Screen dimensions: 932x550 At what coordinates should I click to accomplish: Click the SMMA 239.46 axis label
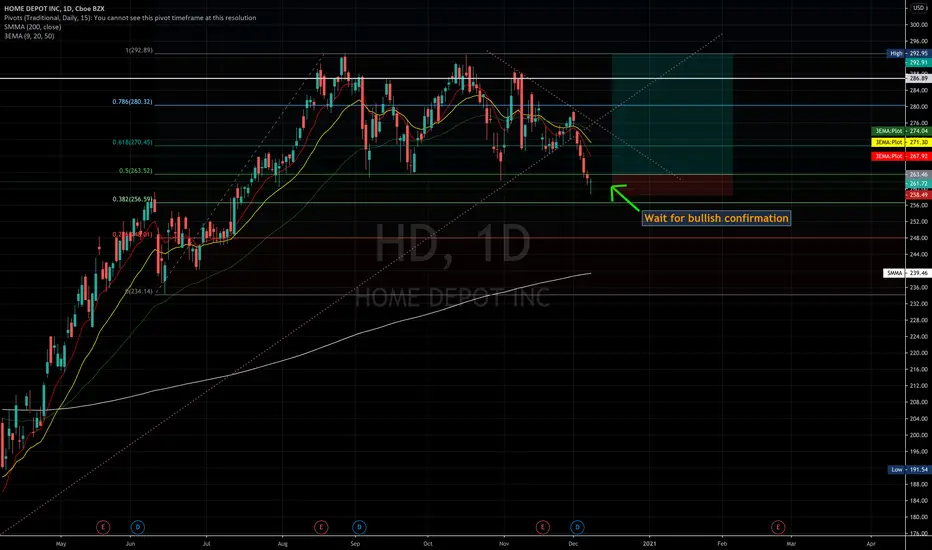tap(907, 273)
